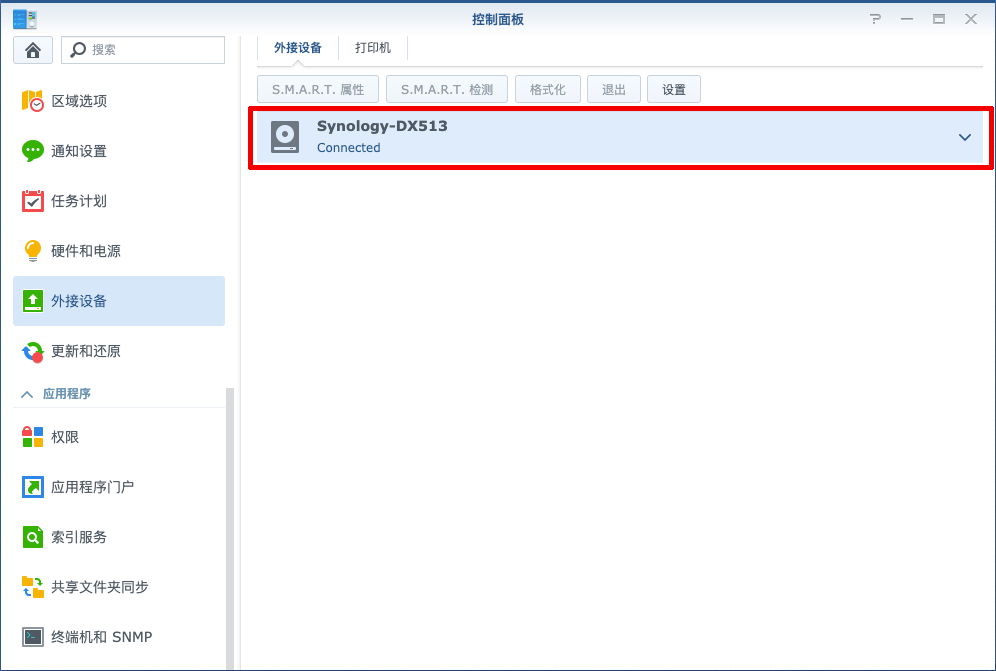Open 任务计划 task scheduler icon

(33, 201)
